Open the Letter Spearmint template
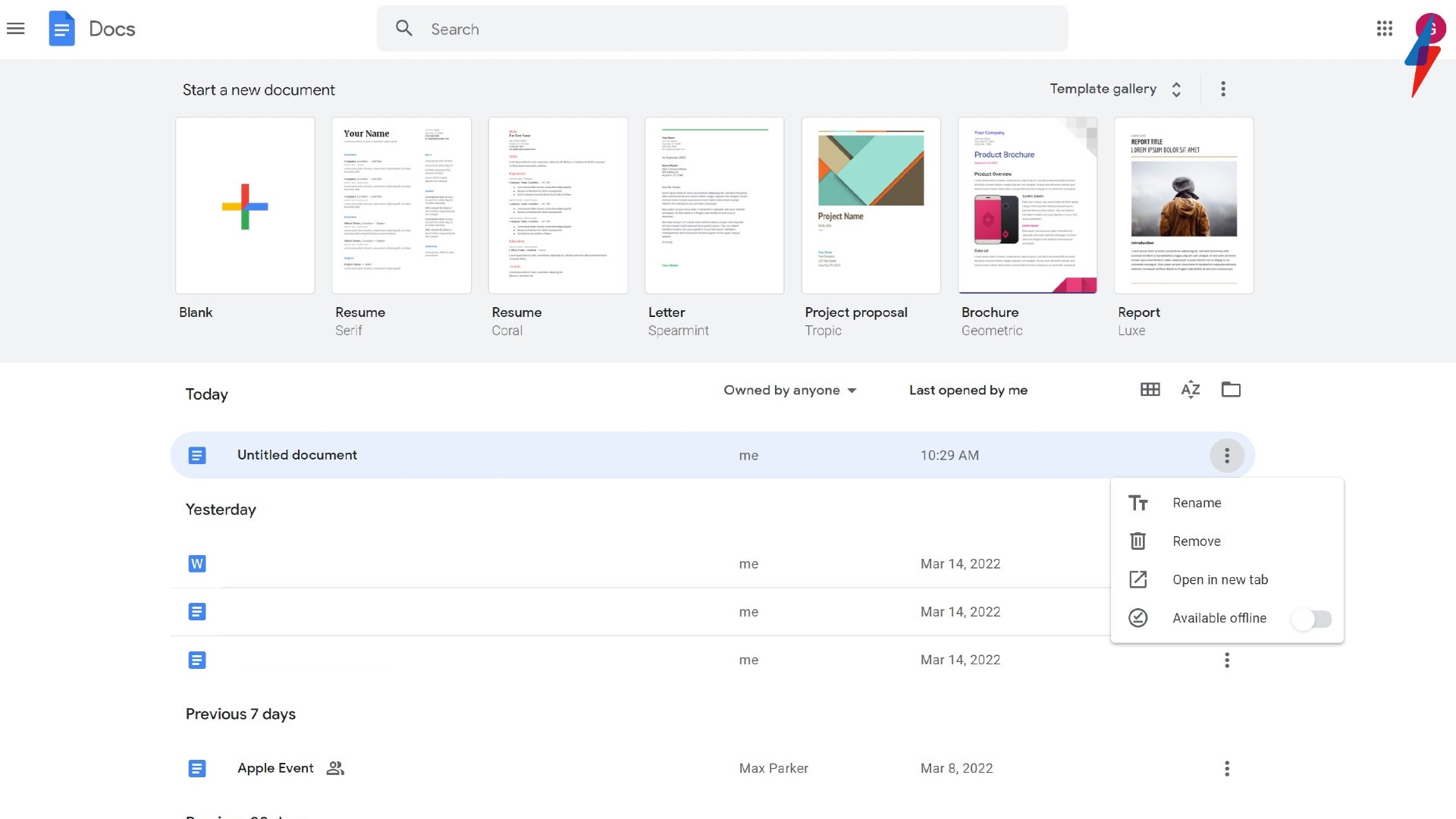Image resolution: width=1456 pixels, height=819 pixels. click(x=714, y=206)
